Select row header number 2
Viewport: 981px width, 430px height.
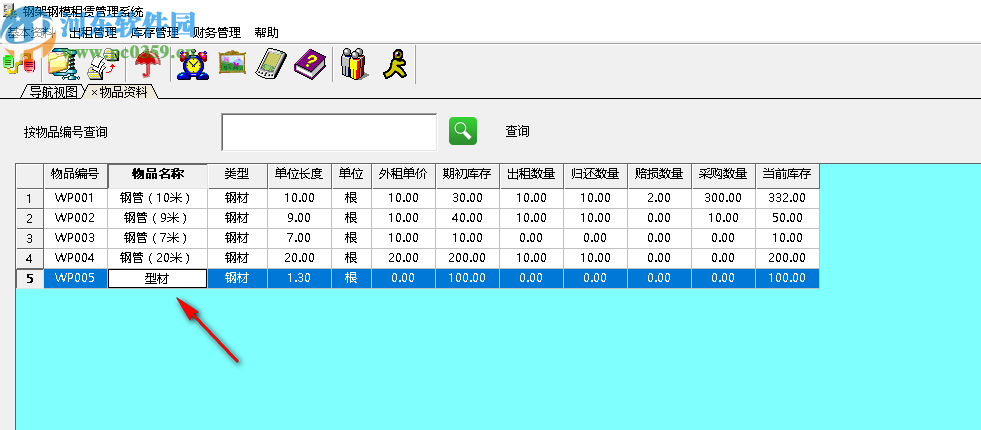coord(29,218)
